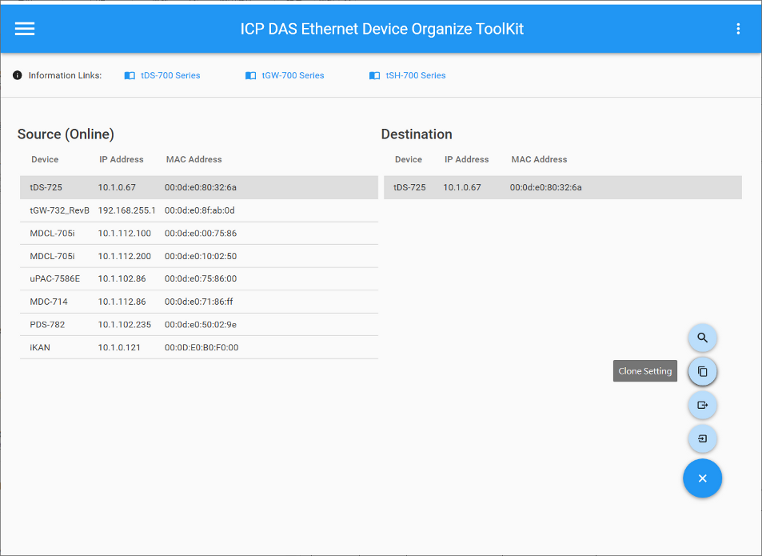The width and height of the screenshot is (762, 556).
Task: Click IP address 10.1.102.86
Action: click(x=122, y=279)
